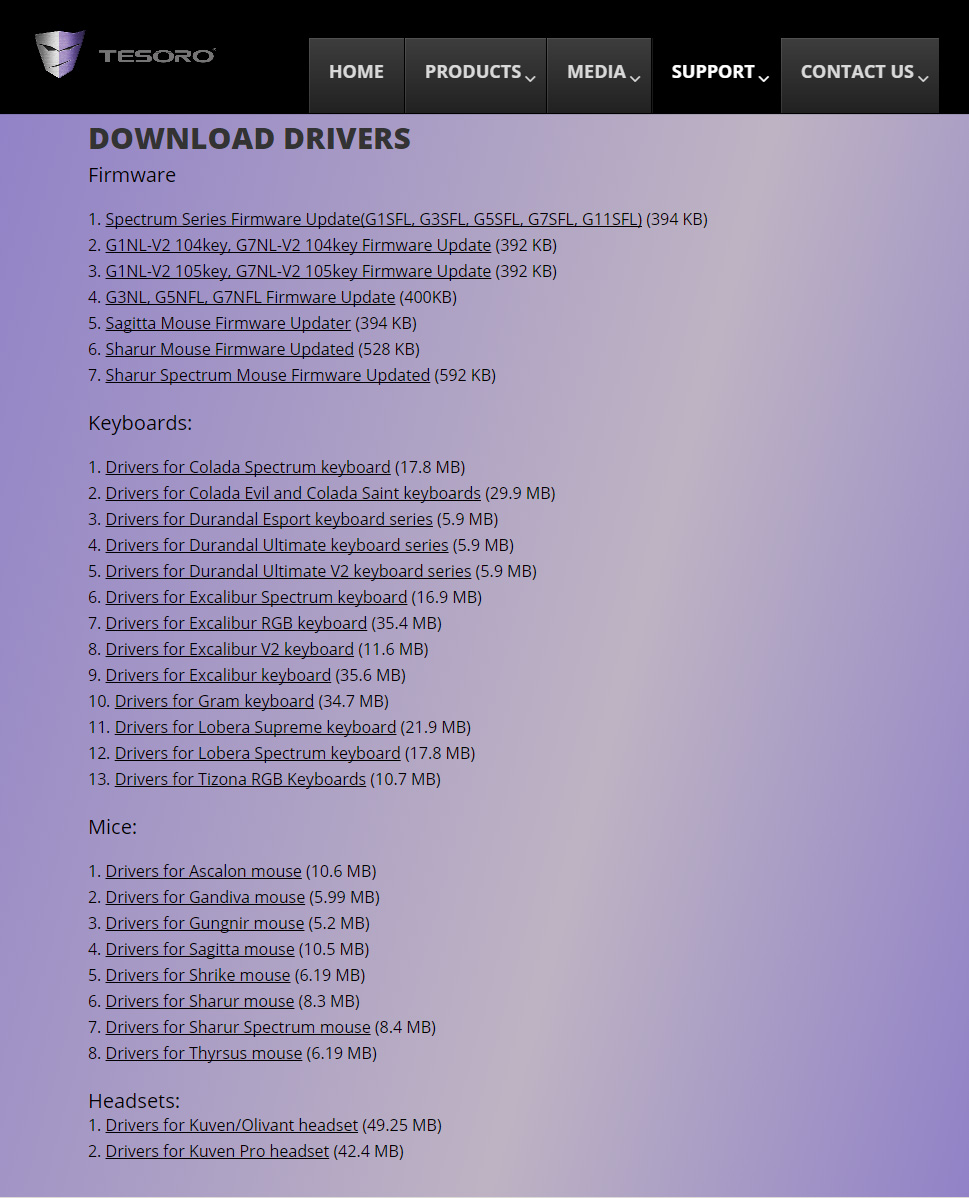Download G1NL-V2 105key Firmware Update

(298, 271)
